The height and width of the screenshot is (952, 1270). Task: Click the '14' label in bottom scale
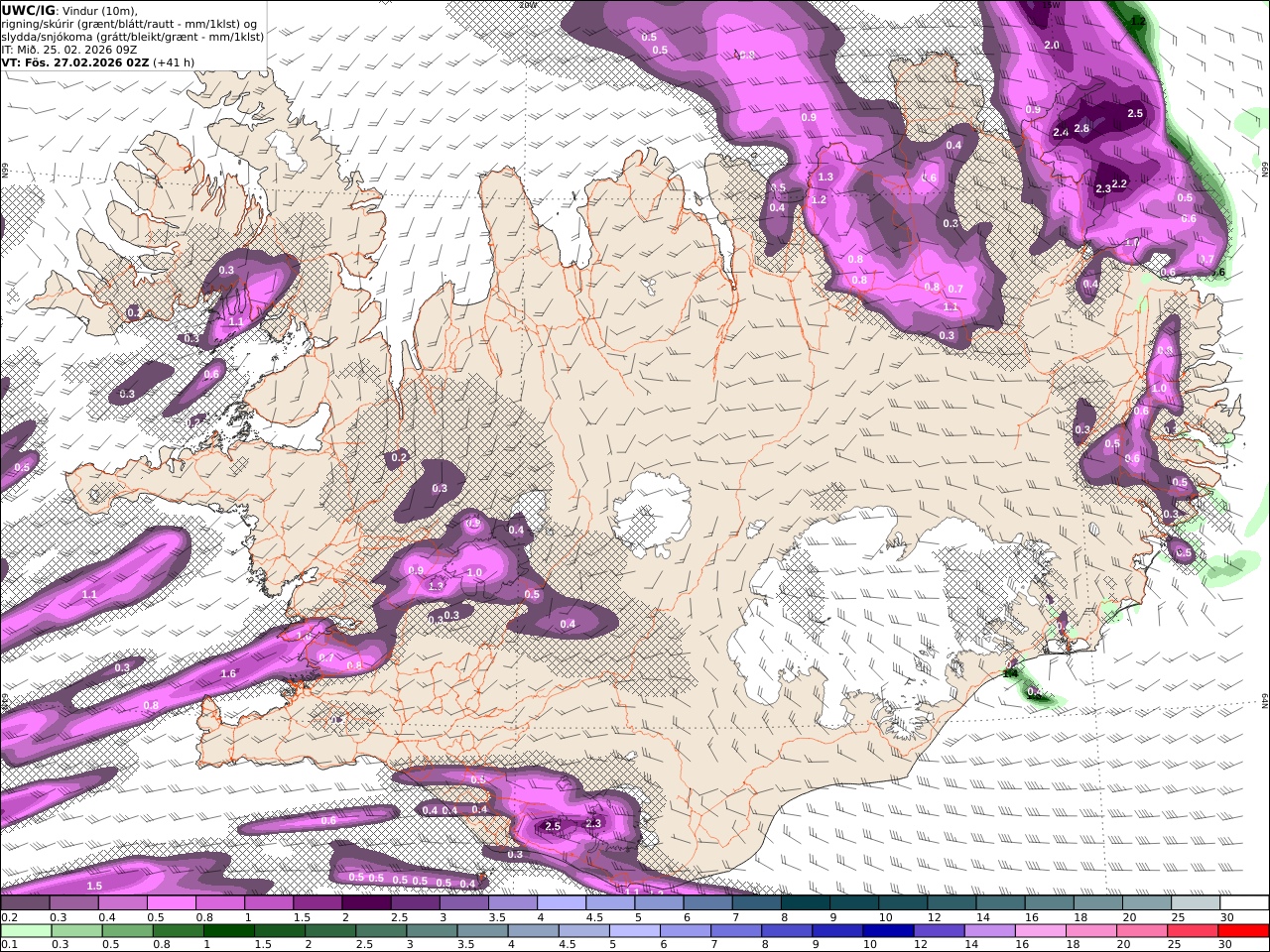click(x=971, y=945)
